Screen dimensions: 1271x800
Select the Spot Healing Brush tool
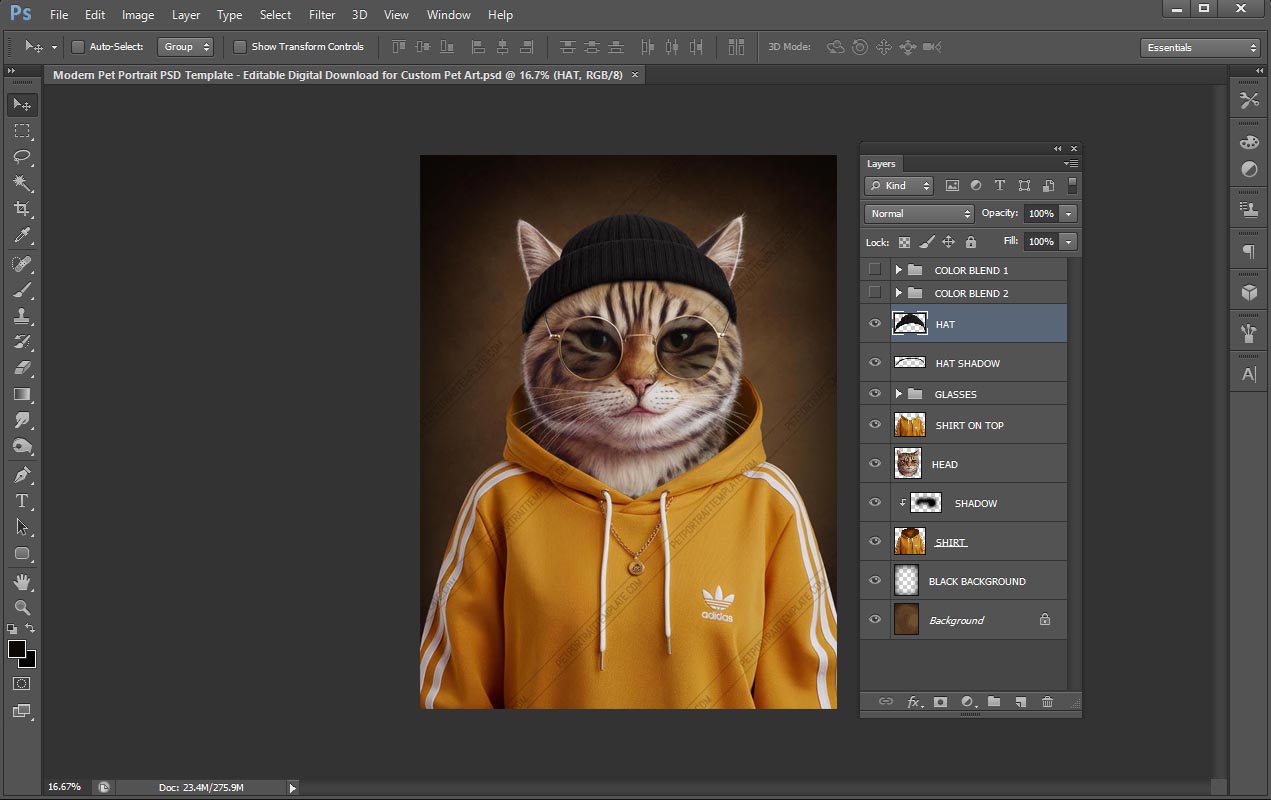point(22,264)
